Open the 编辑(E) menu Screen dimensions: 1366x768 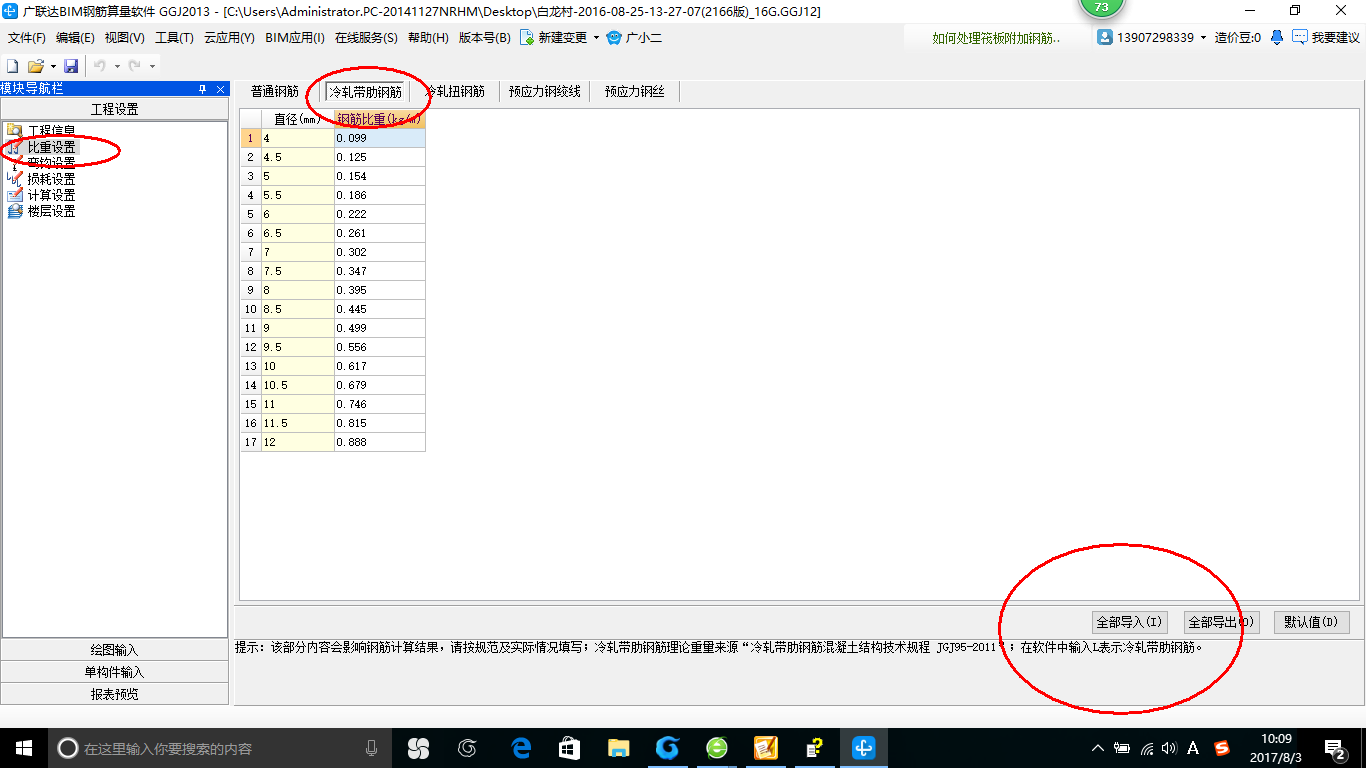click(x=75, y=38)
